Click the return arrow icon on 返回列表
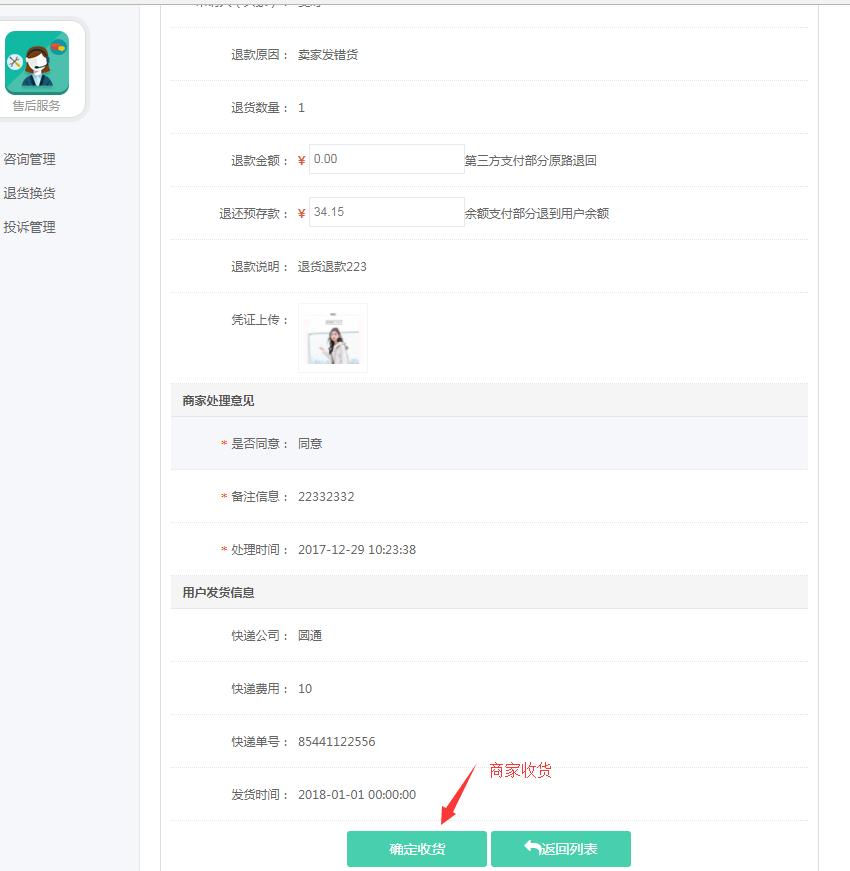Screen dimensions: 850x871 pyautogui.click(x=532, y=848)
